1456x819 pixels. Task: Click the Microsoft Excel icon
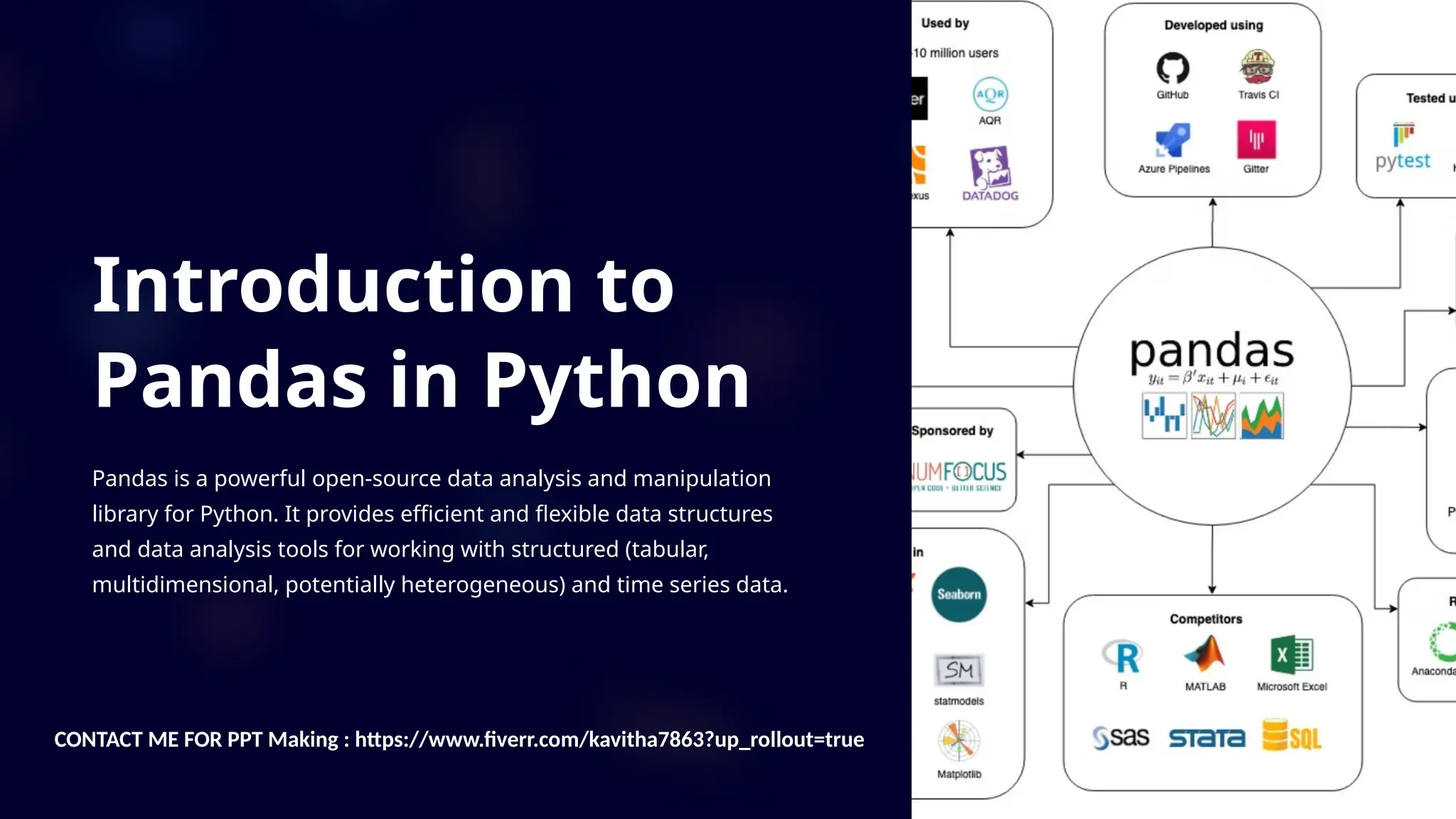coord(1291,654)
